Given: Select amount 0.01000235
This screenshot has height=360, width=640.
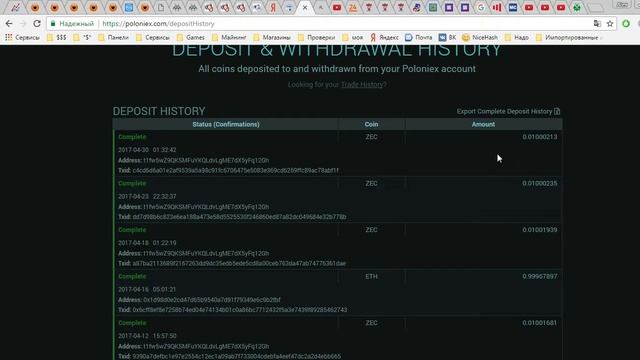Looking at the screenshot, I should coord(540,183).
